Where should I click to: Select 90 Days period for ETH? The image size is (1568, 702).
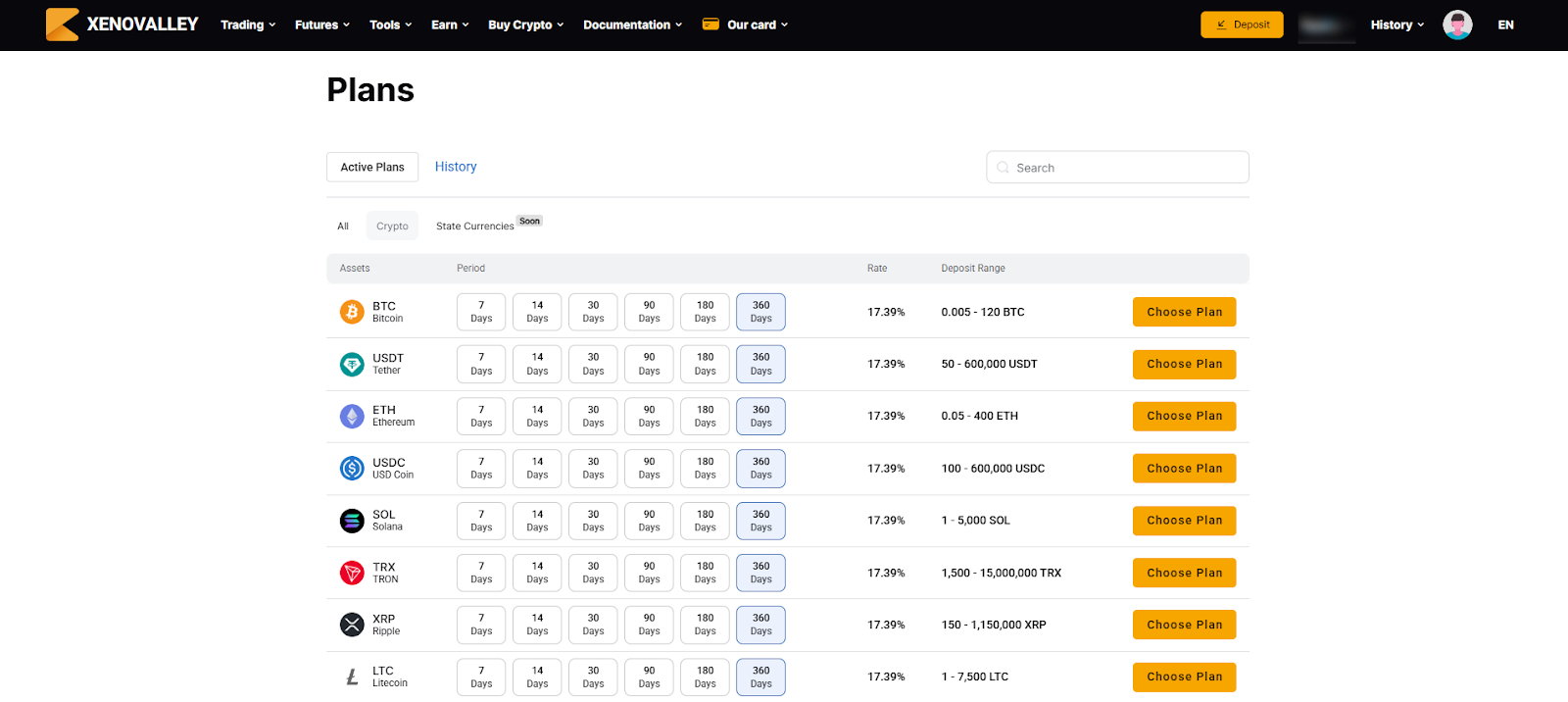click(x=649, y=417)
